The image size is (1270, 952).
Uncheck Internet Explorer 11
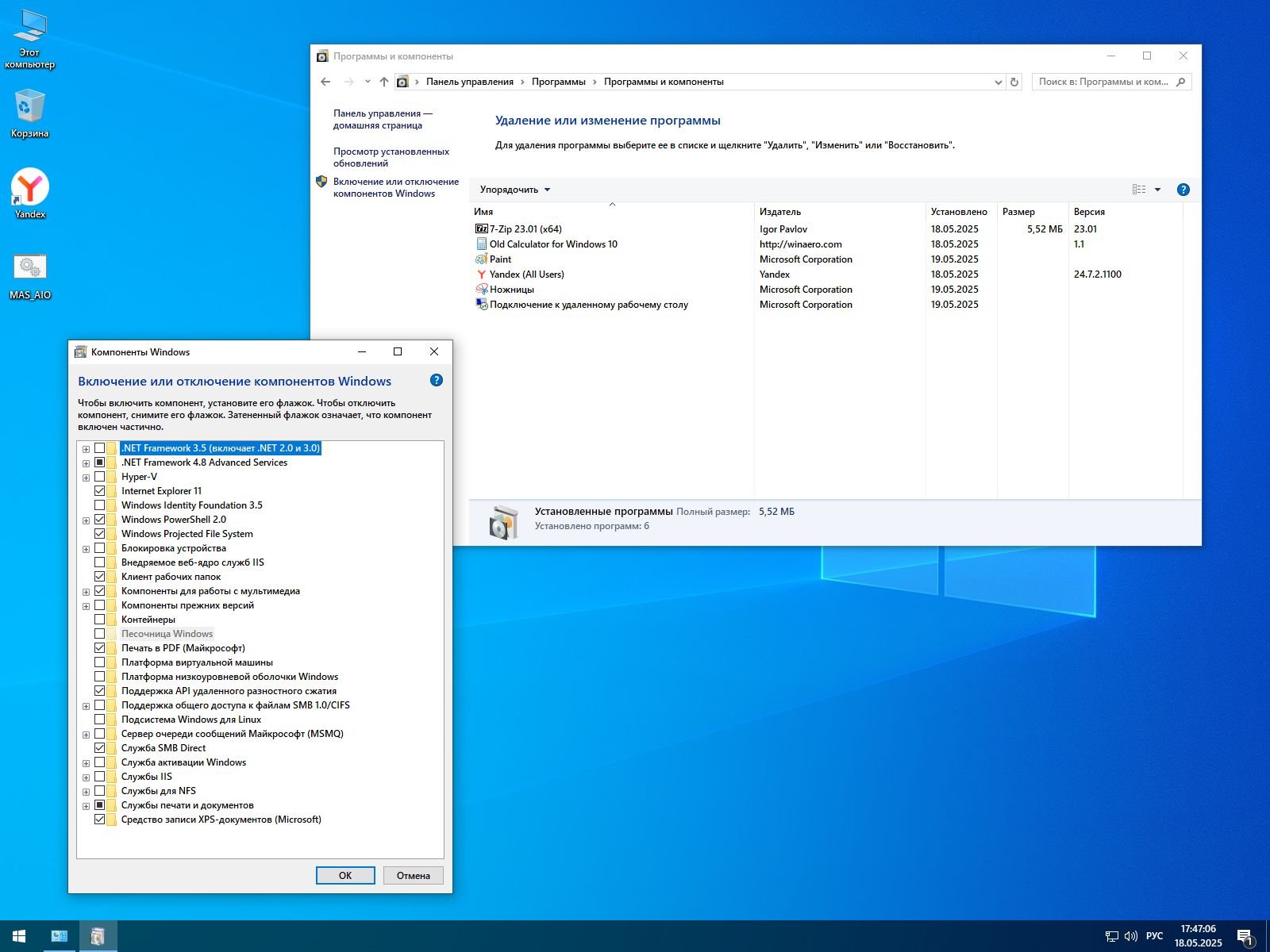point(99,491)
